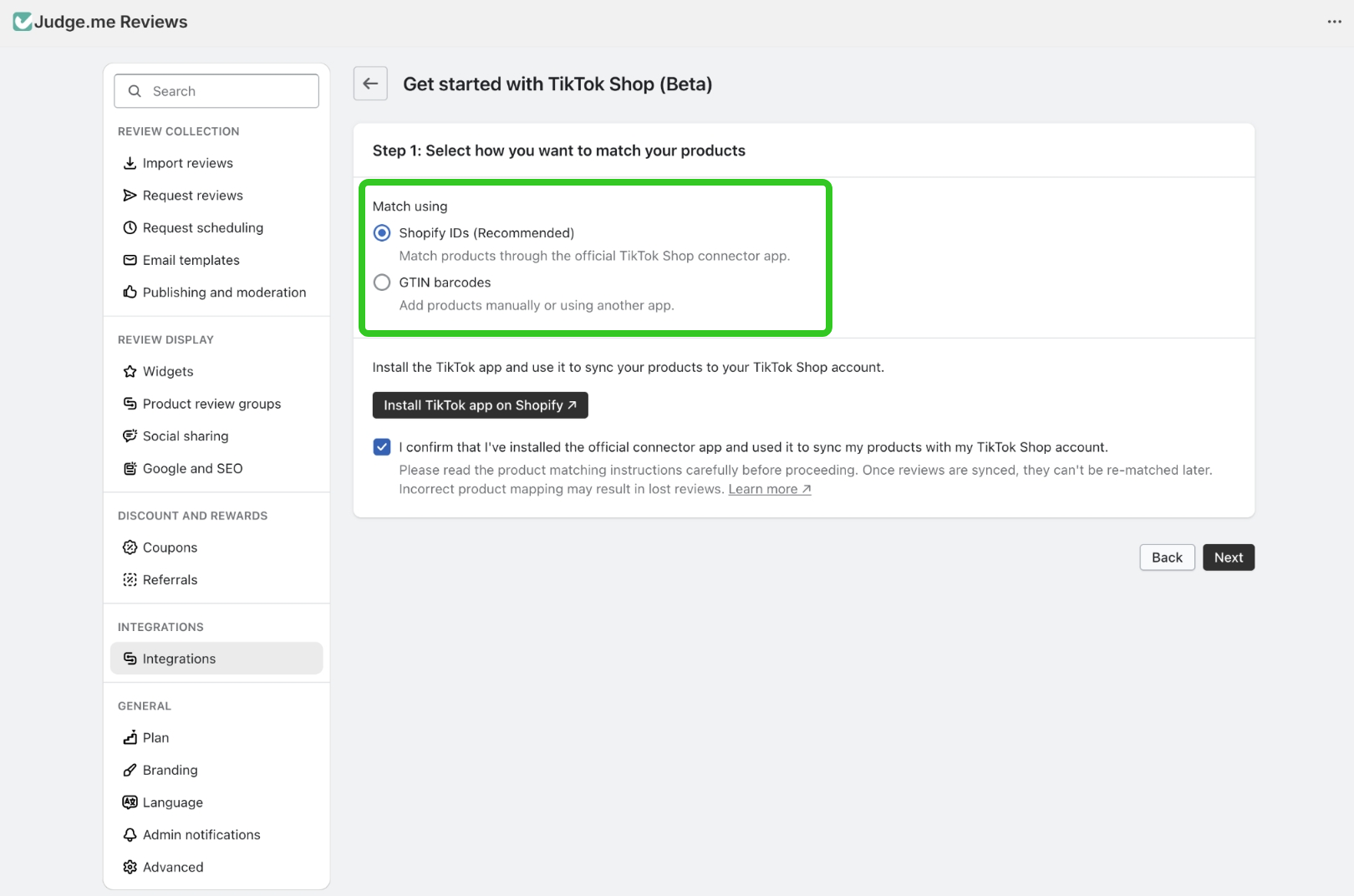This screenshot has width=1354, height=896.
Task: Open the Learn more link
Action: (x=770, y=489)
